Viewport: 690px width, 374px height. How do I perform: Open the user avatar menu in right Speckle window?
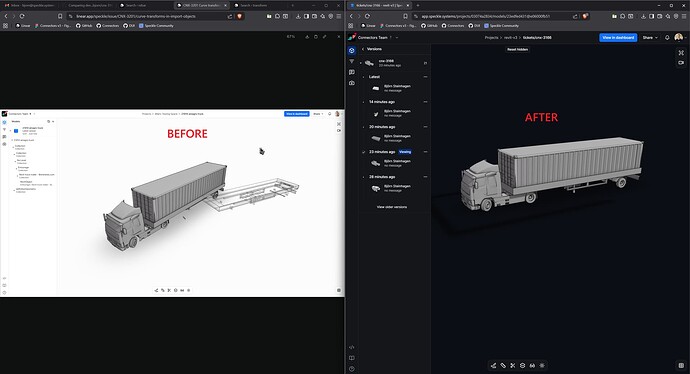click(x=679, y=37)
